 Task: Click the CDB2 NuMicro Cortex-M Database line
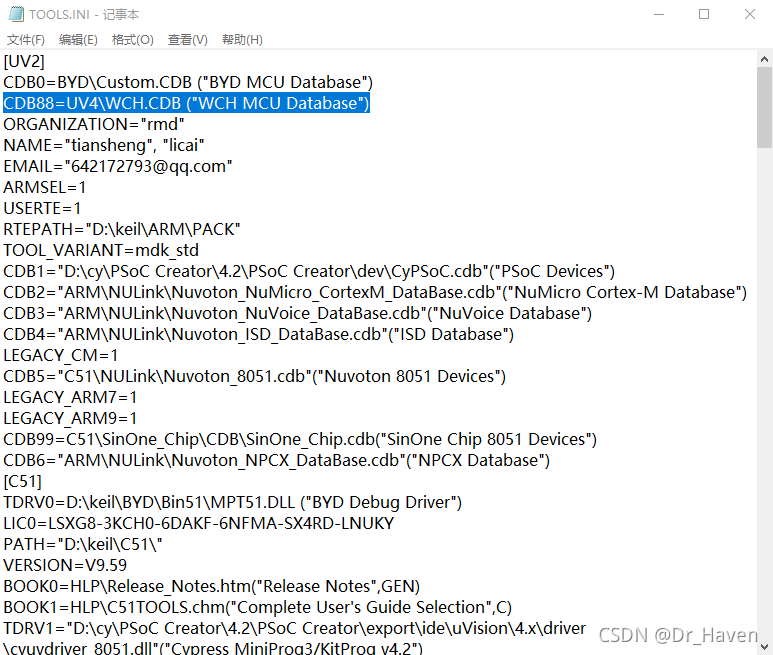point(375,292)
